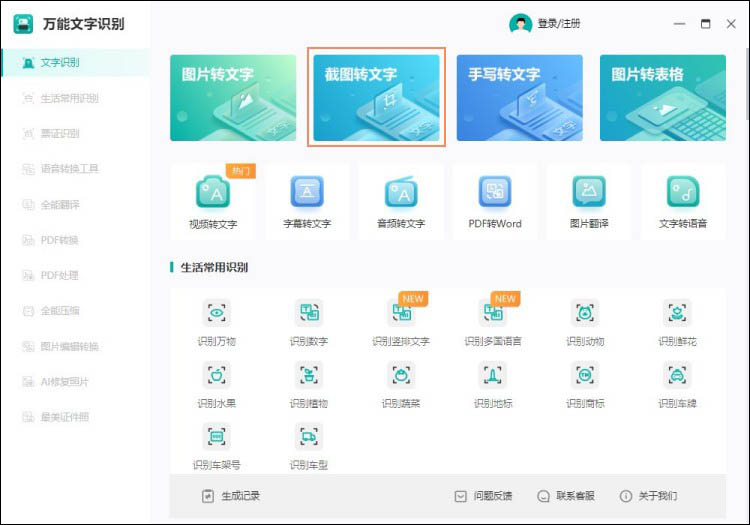Image resolution: width=750 pixels, height=525 pixels.
Task: Launch PDF转Word tool icon
Action: tap(495, 192)
